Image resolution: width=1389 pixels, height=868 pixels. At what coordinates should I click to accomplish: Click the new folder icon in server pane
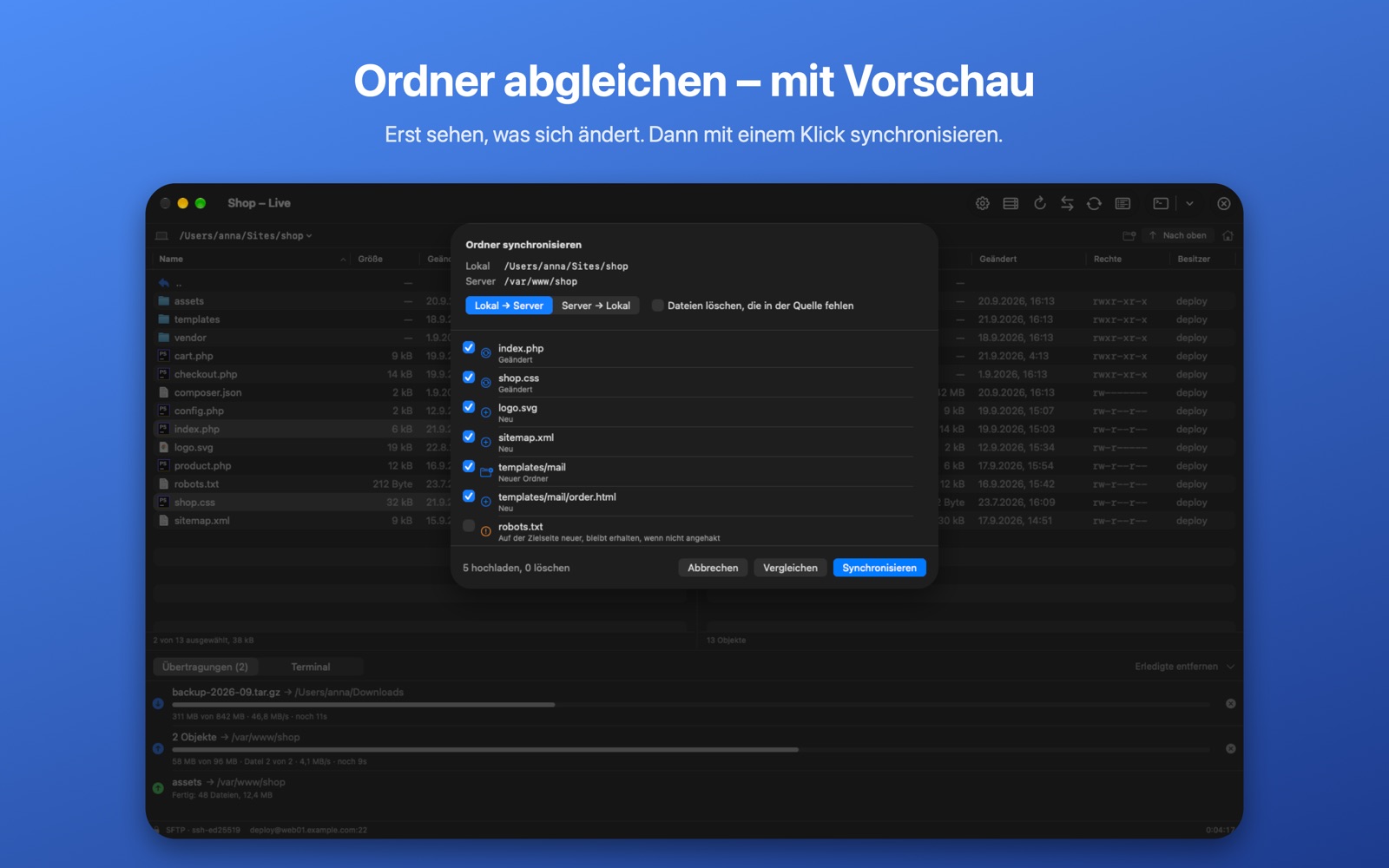(x=1129, y=235)
